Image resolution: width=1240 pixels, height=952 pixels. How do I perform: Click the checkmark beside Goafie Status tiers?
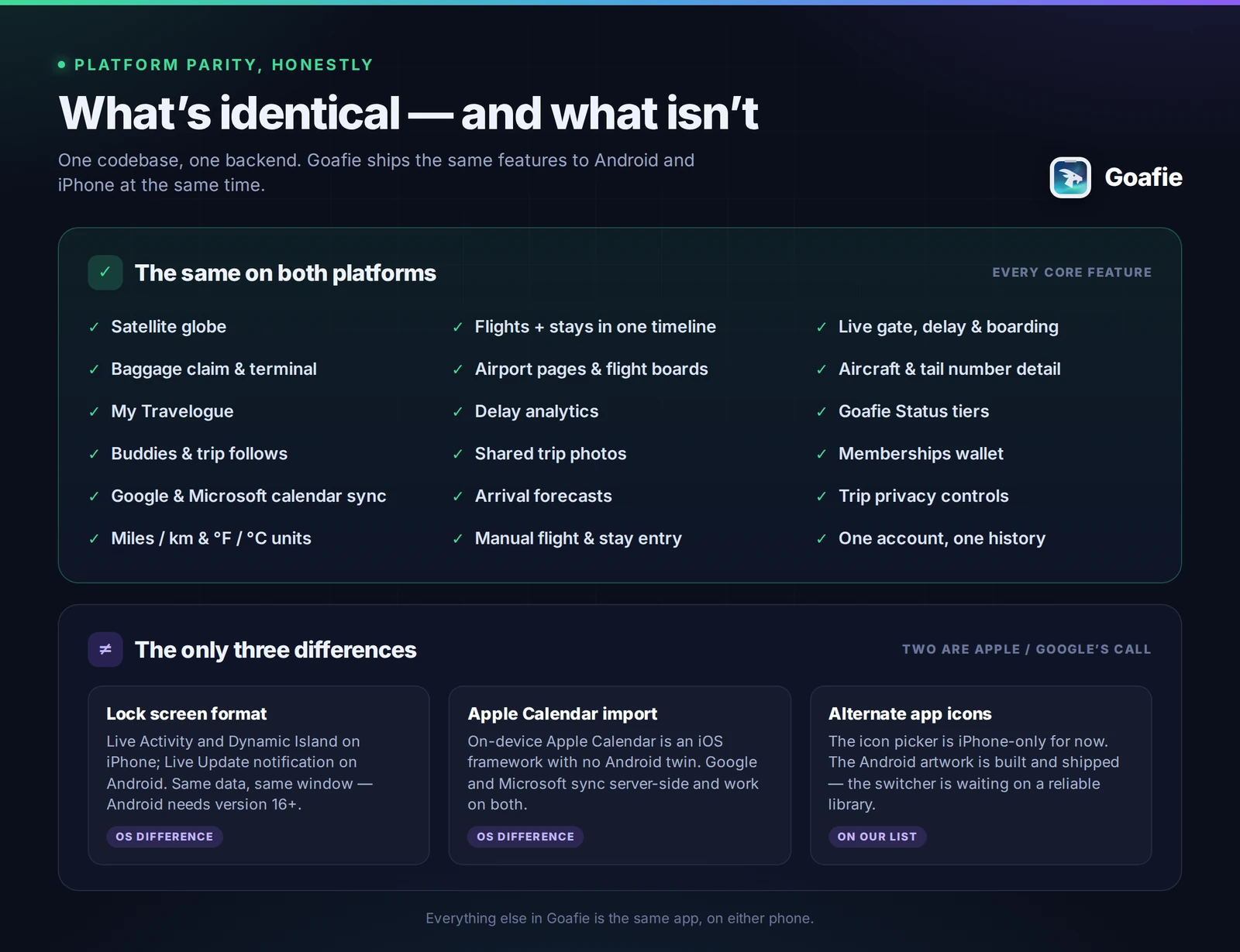[821, 411]
